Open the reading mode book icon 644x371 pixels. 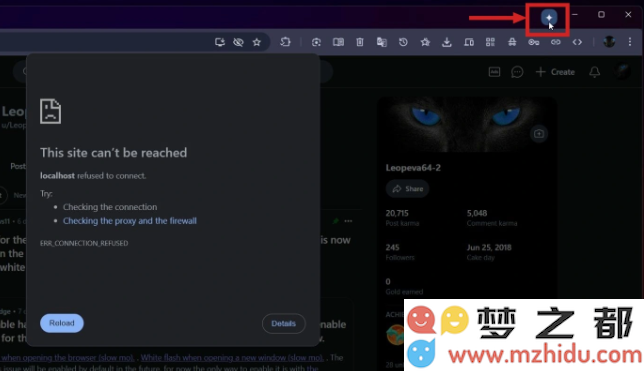[x=338, y=42]
